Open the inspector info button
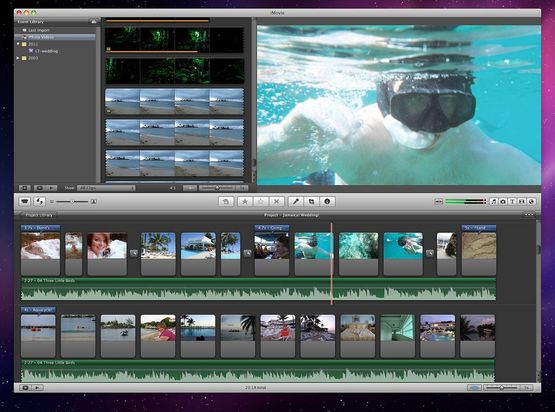The image size is (555, 412). pos(327,201)
